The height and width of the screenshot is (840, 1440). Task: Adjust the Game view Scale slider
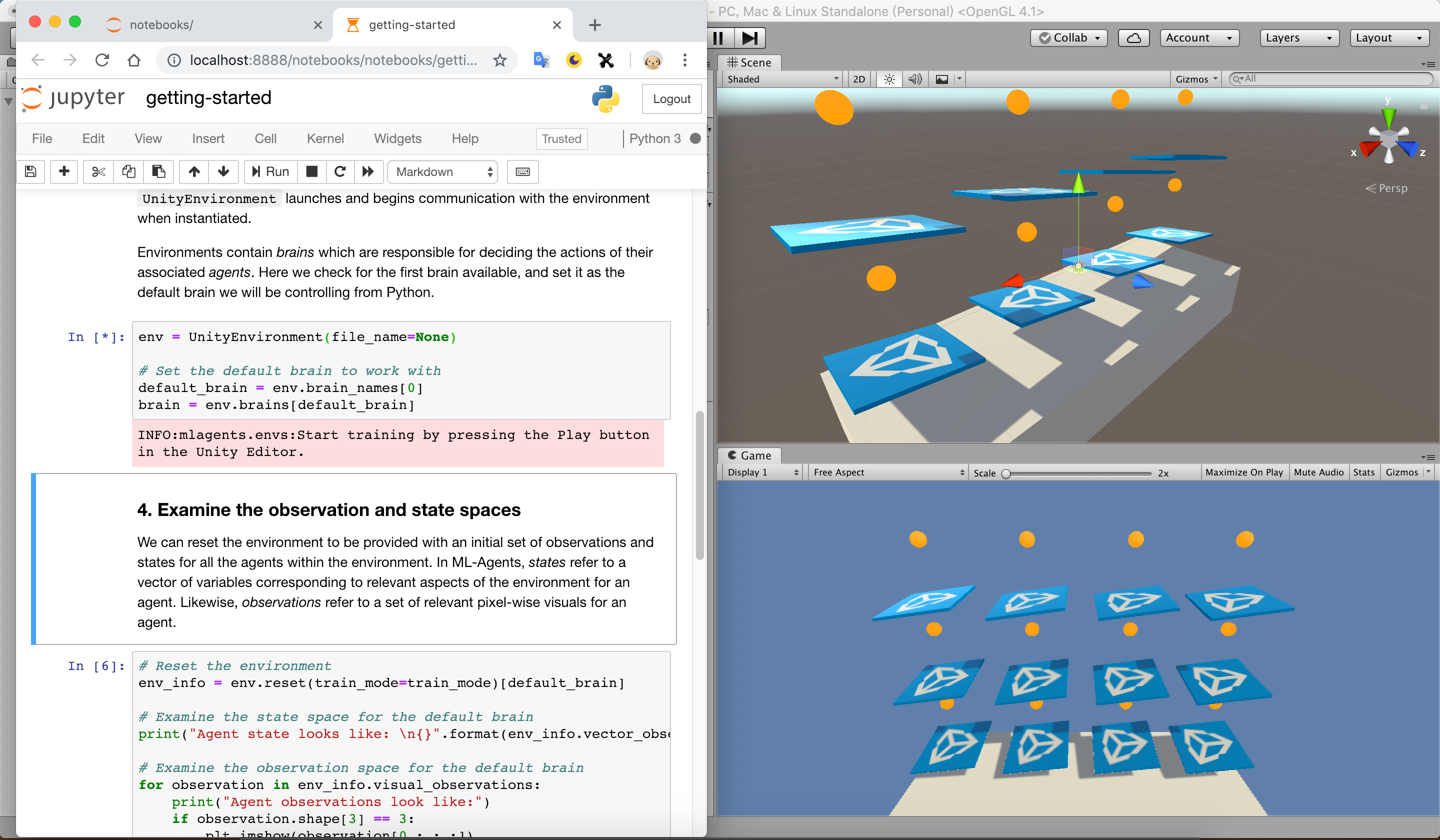coord(1079,473)
